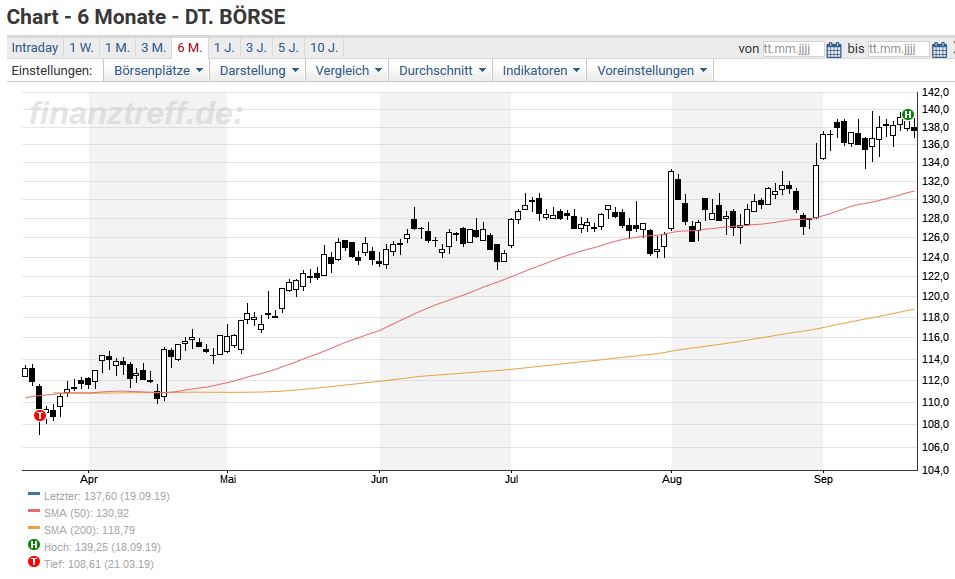Click the blue Letzter legend line swatch
The height and width of the screenshot is (579, 955).
click(x=34, y=494)
